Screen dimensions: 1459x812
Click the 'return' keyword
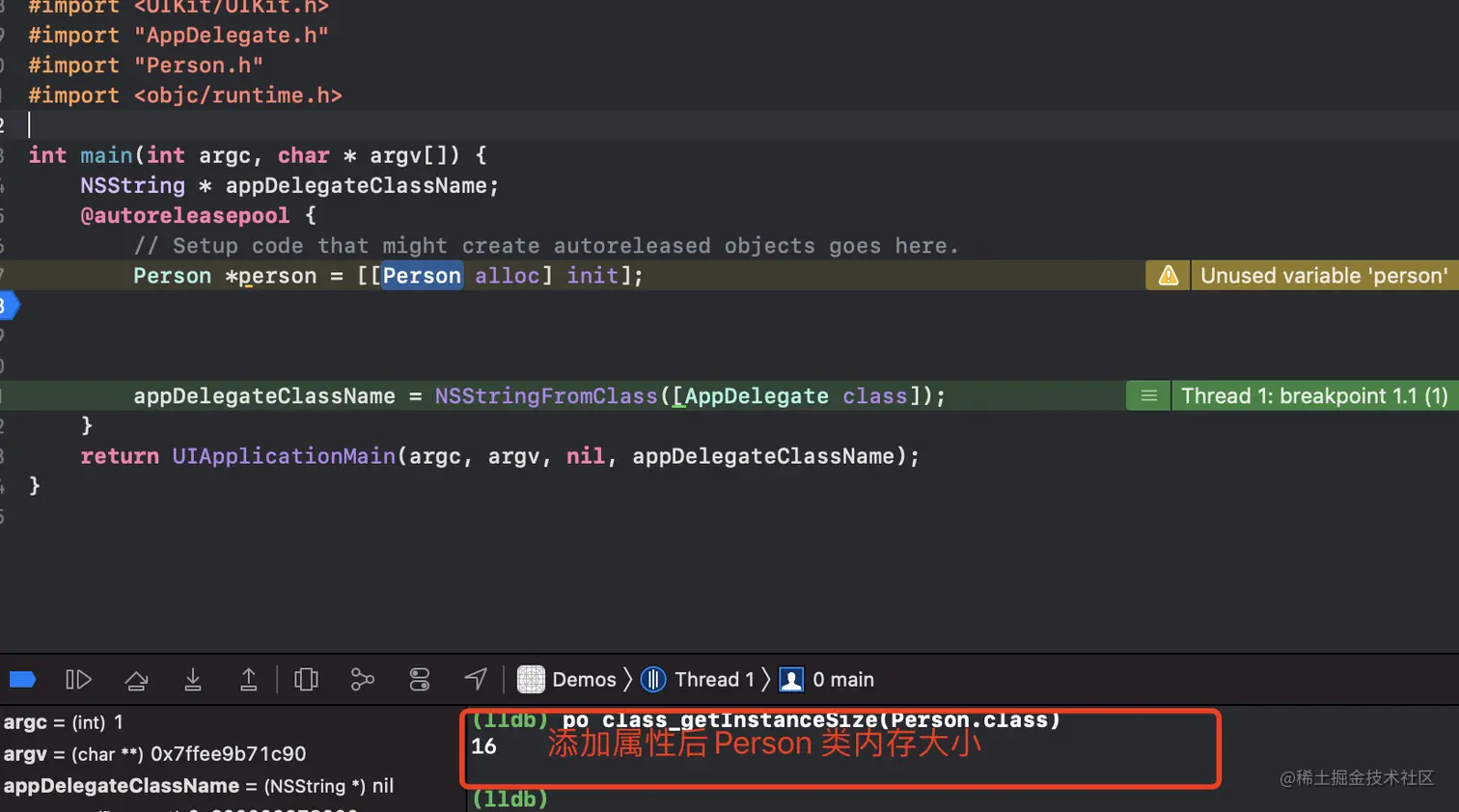click(x=120, y=456)
